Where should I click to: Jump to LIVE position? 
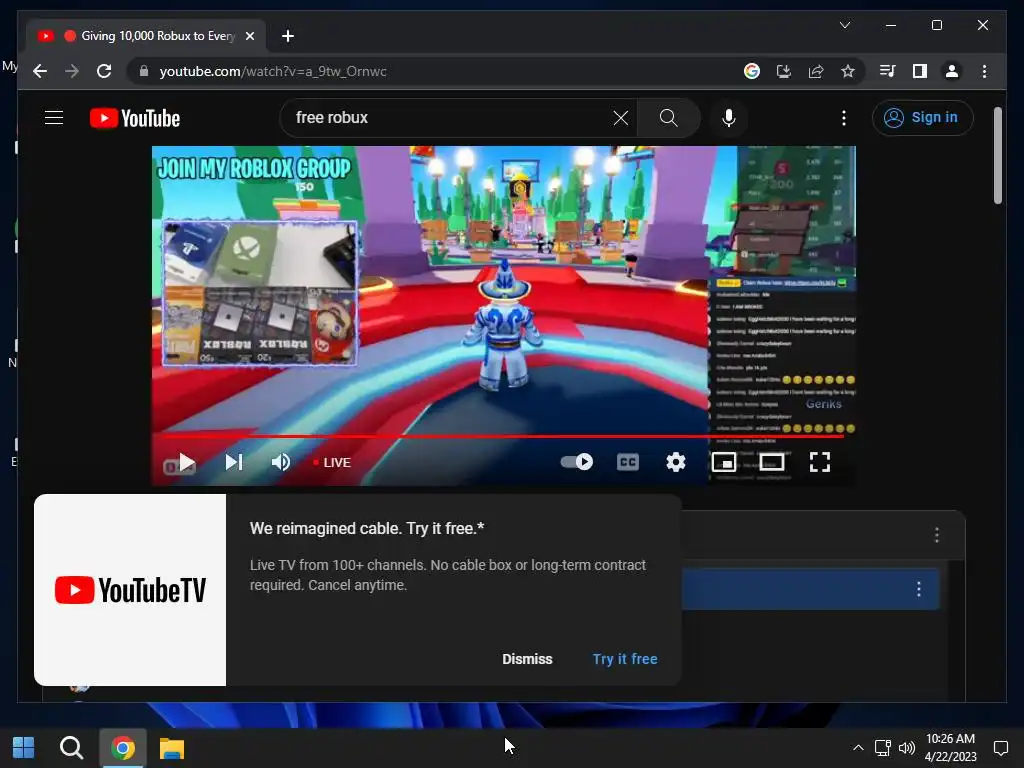[x=332, y=462]
